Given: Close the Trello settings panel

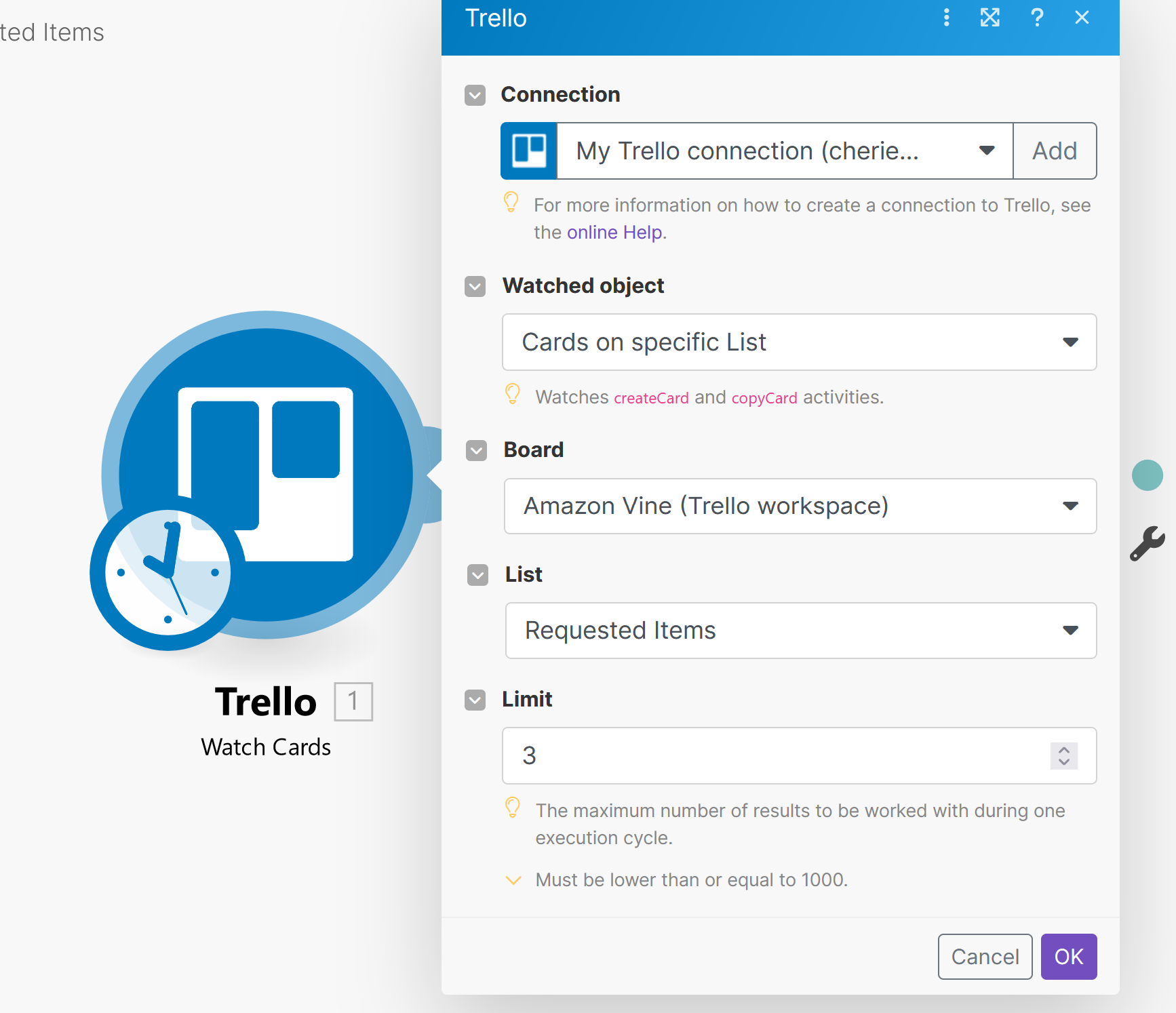Looking at the screenshot, I should click(x=1082, y=18).
